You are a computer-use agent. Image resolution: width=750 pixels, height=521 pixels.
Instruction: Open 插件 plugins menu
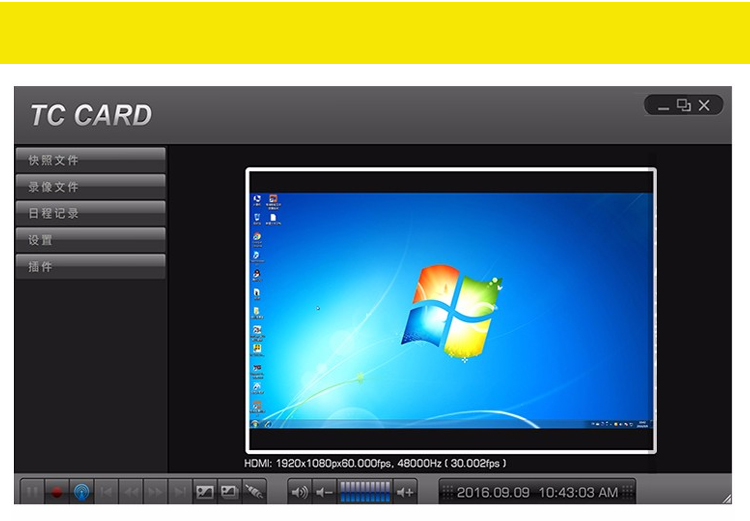point(90,267)
